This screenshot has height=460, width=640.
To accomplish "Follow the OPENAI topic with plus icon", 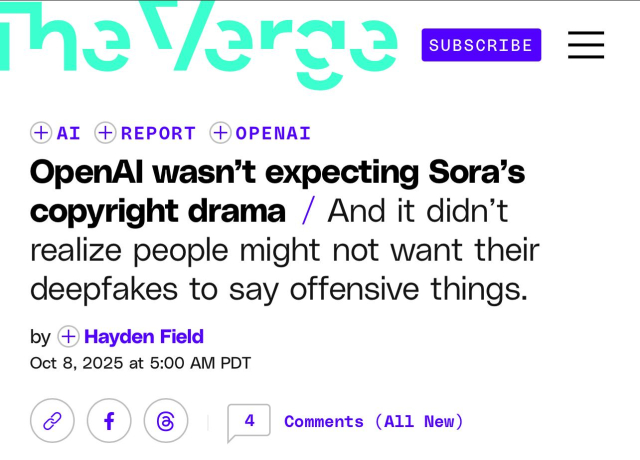I will tap(220, 133).
